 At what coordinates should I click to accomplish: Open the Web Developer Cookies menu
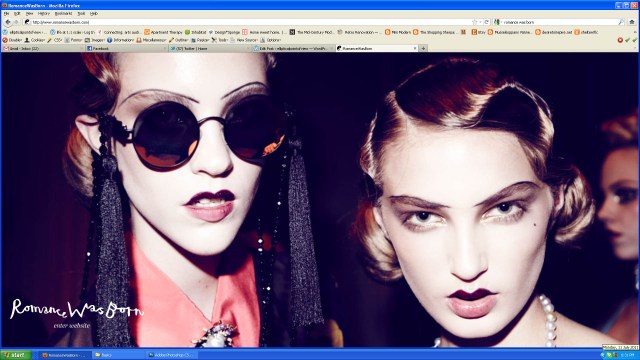click(x=35, y=40)
